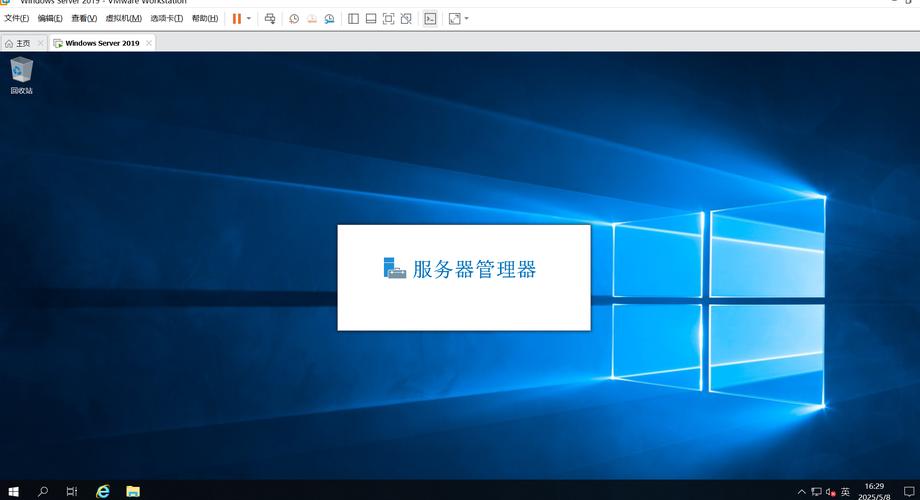Open the 编辑(E) menu
Viewport: 920px width, 500px height.
[x=50, y=19]
